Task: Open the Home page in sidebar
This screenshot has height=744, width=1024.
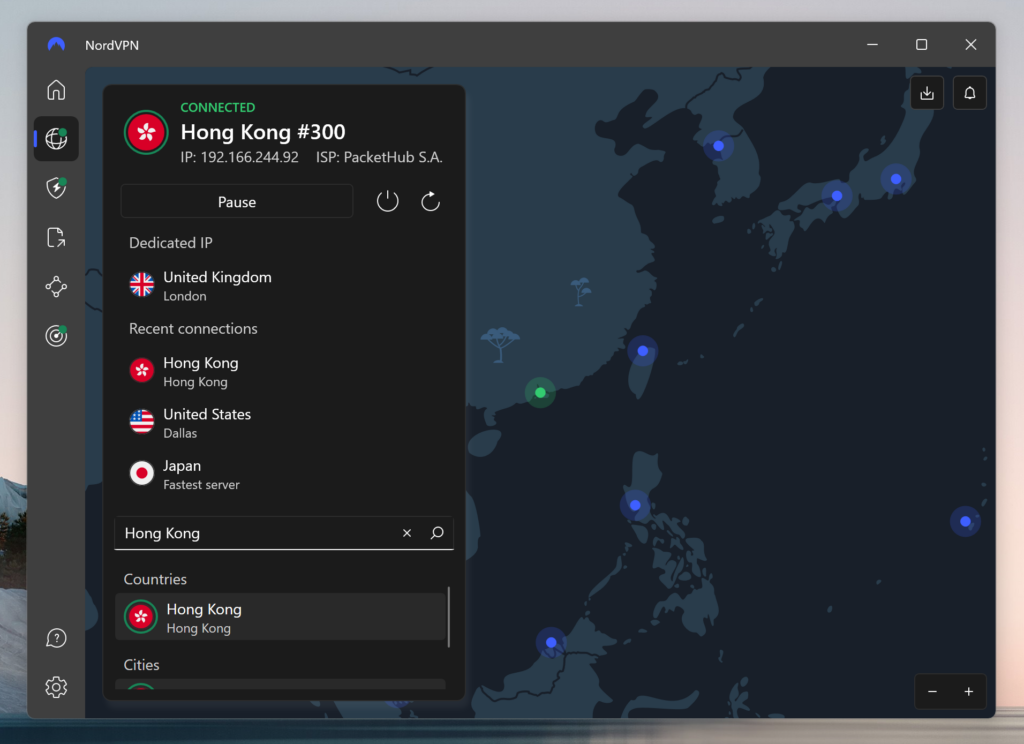Action: [56, 89]
